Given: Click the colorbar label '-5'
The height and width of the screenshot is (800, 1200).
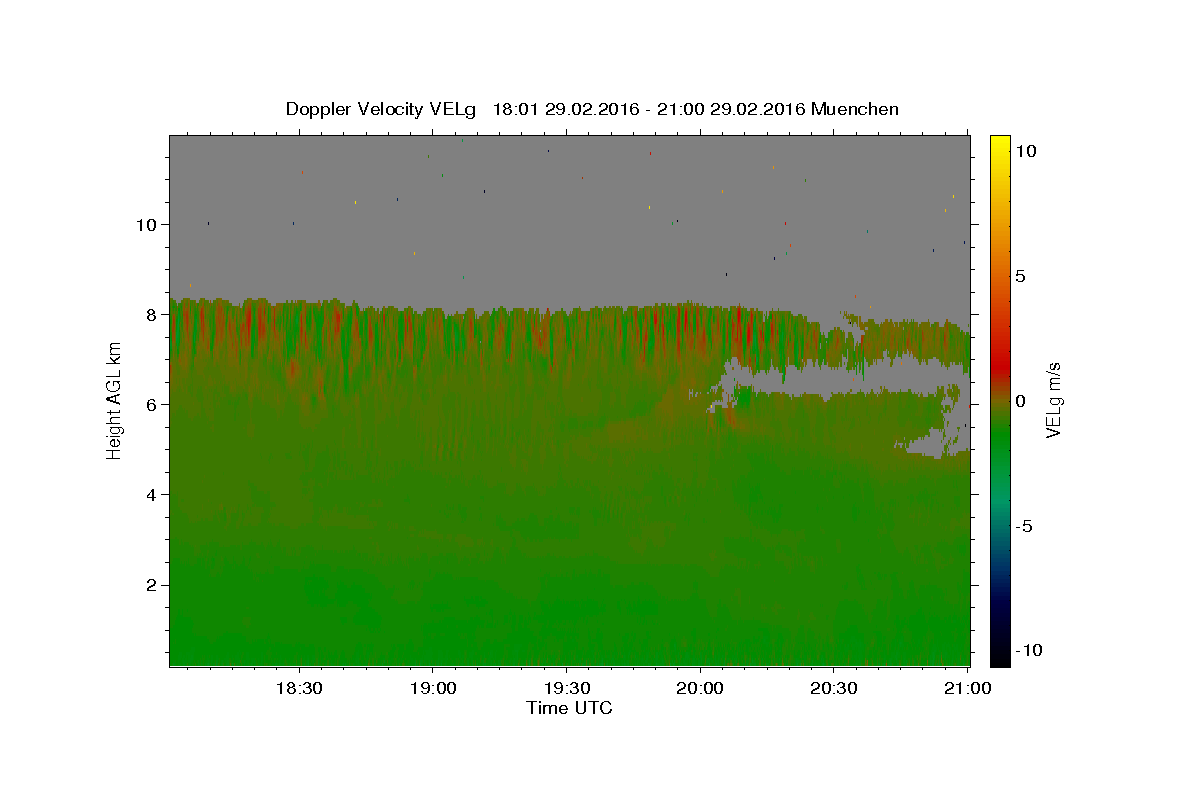Looking at the screenshot, I should click(x=1026, y=526).
